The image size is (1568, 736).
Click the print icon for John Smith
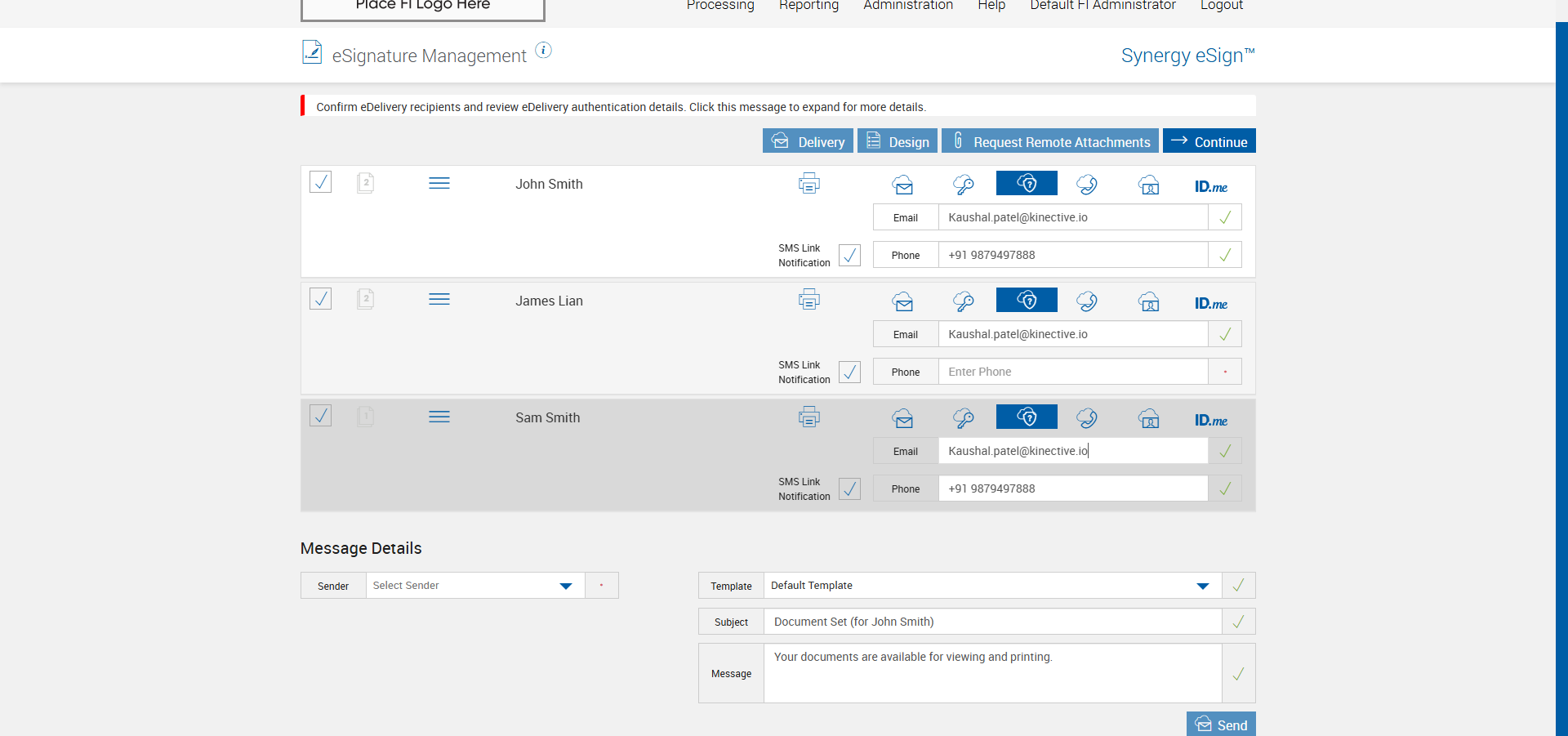[x=809, y=183]
